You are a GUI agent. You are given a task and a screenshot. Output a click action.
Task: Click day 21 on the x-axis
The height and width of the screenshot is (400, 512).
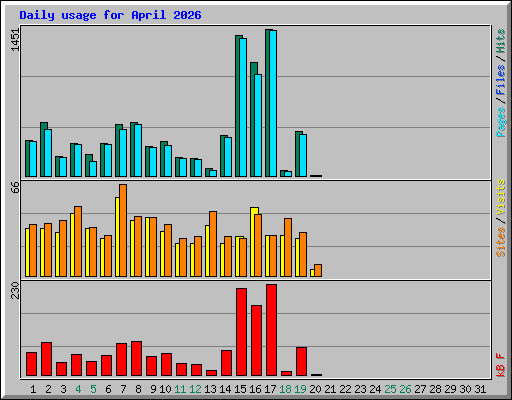(x=330, y=389)
